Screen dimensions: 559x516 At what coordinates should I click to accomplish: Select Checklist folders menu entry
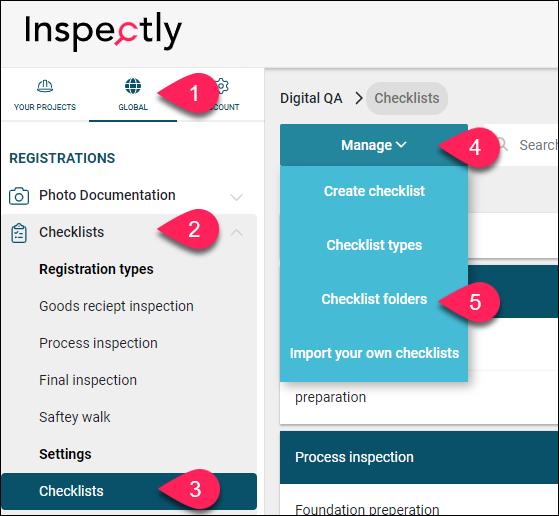374,299
